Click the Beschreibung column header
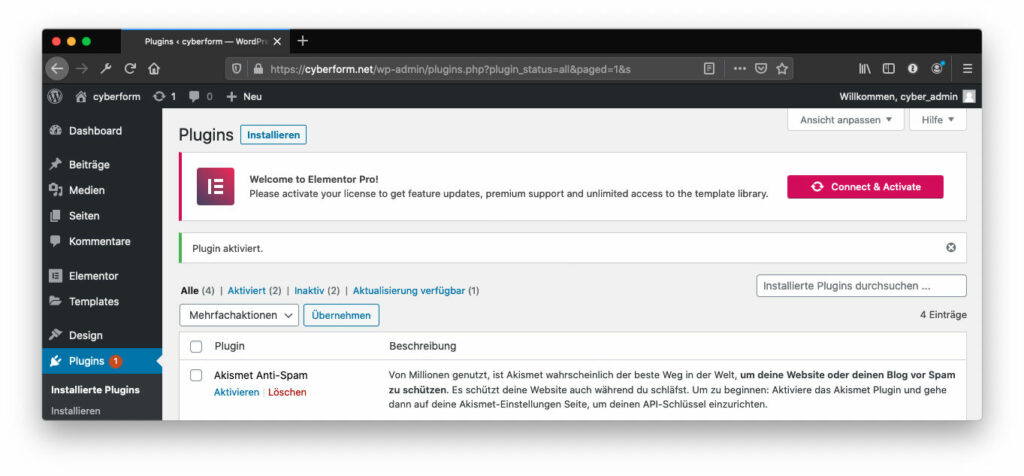 (x=423, y=346)
